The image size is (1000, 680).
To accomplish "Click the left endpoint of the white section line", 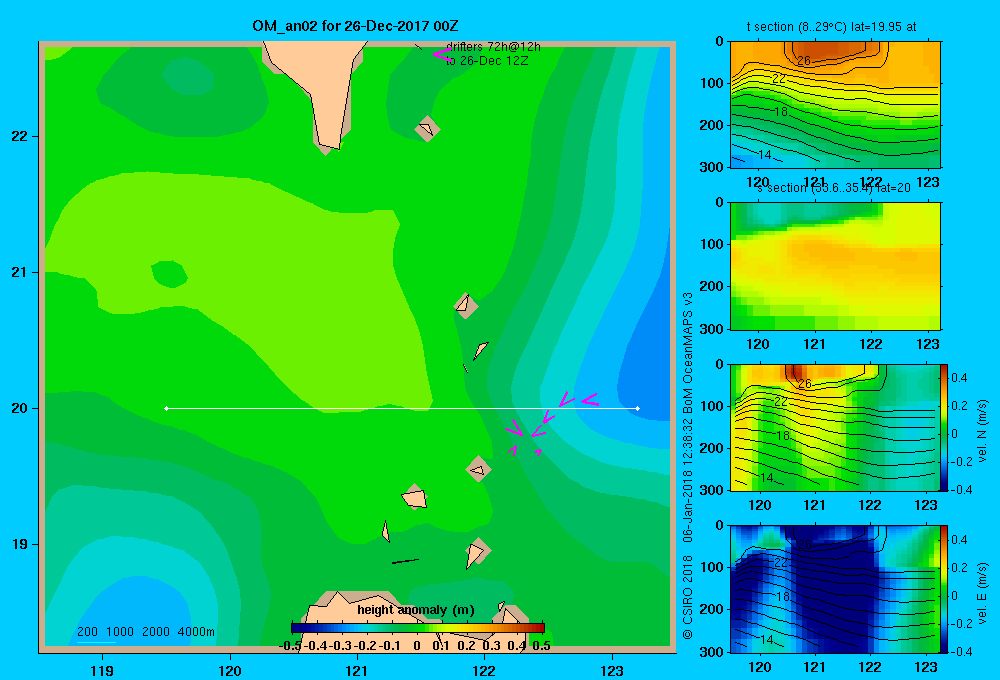I will coord(166,408).
